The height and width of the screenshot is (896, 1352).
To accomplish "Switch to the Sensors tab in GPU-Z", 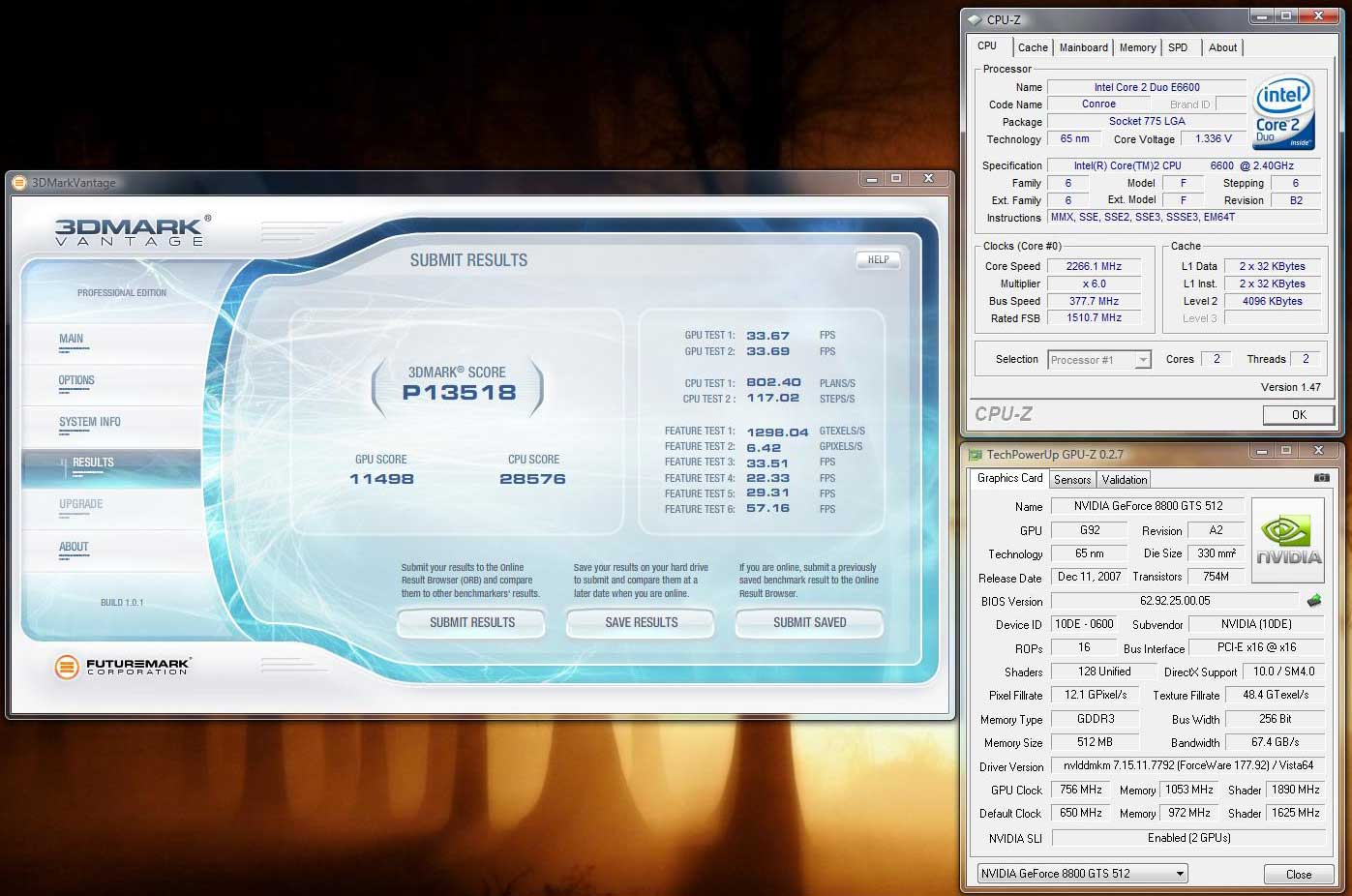I will click(x=1072, y=479).
